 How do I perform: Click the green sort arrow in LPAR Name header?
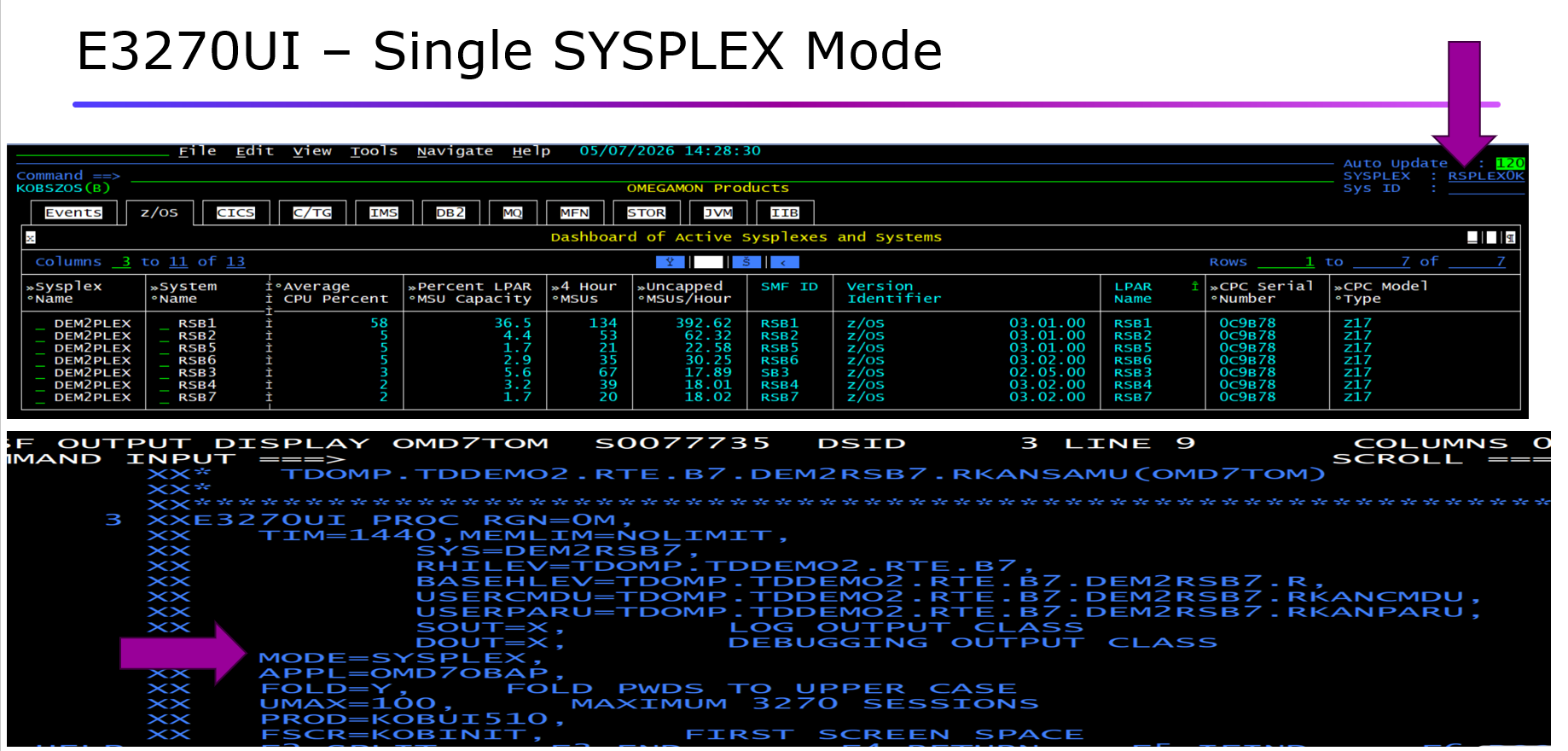1194,286
